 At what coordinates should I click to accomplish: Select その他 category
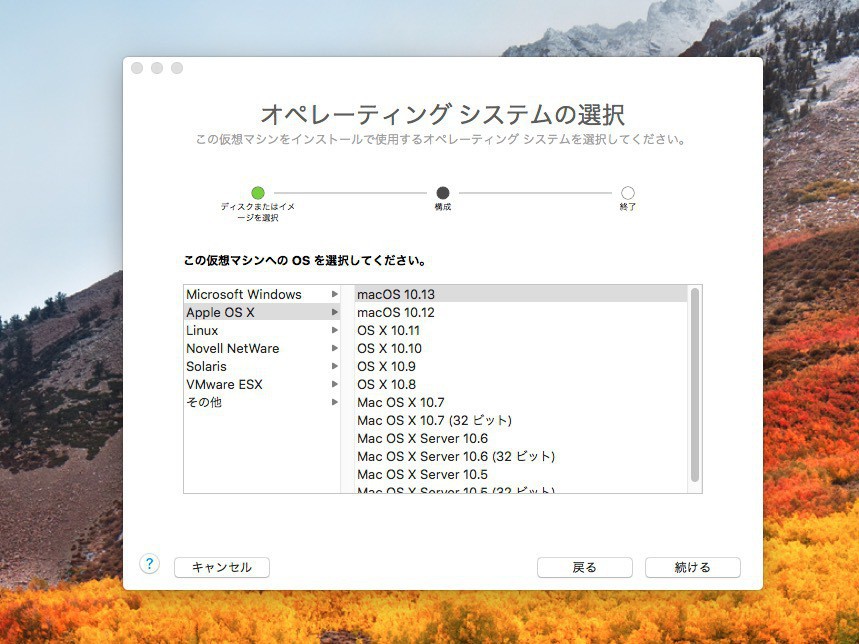tap(262, 402)
